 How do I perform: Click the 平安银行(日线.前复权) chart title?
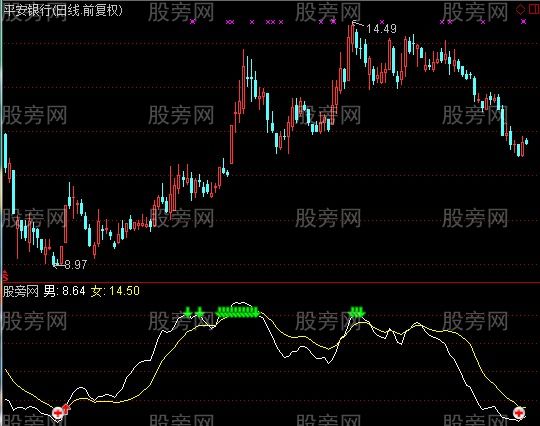[63, 11]
